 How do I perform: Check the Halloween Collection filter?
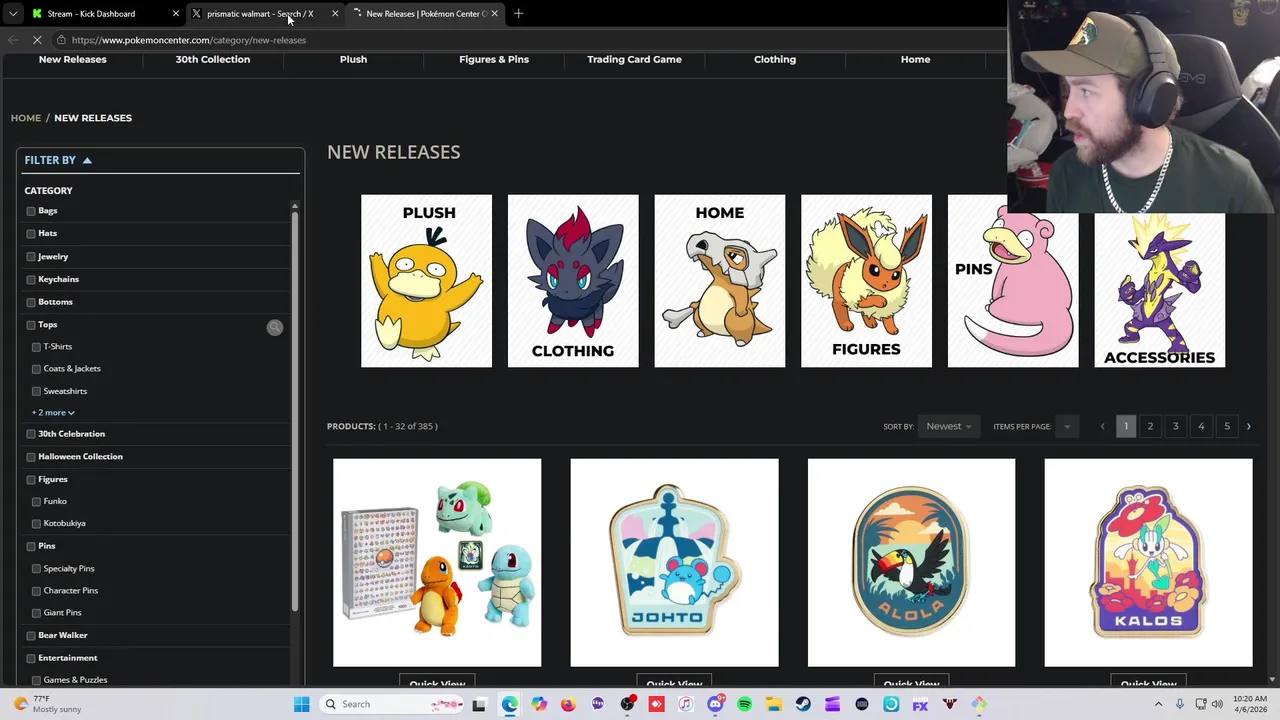(31, 457)
